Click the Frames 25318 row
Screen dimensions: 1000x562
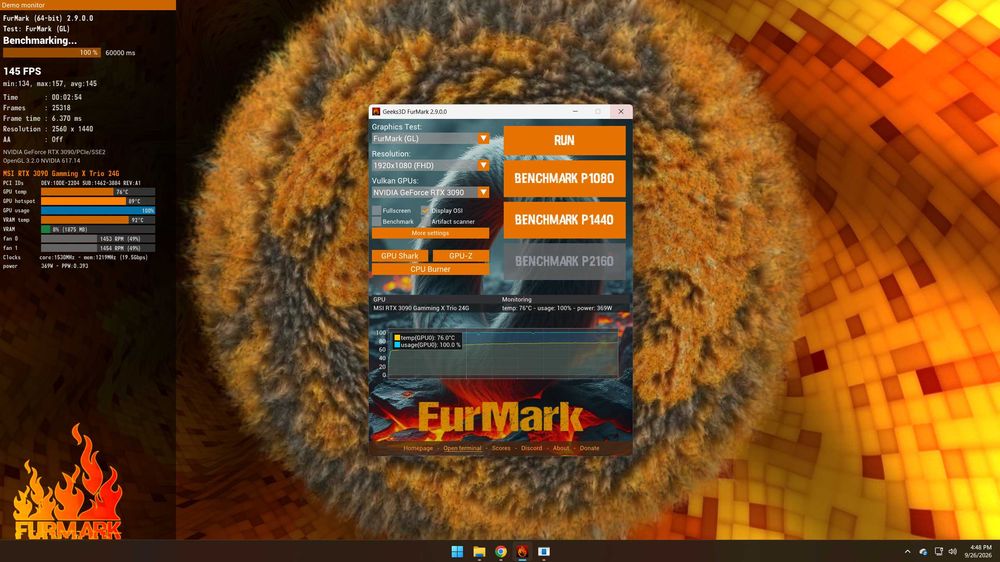coord(37,108)
